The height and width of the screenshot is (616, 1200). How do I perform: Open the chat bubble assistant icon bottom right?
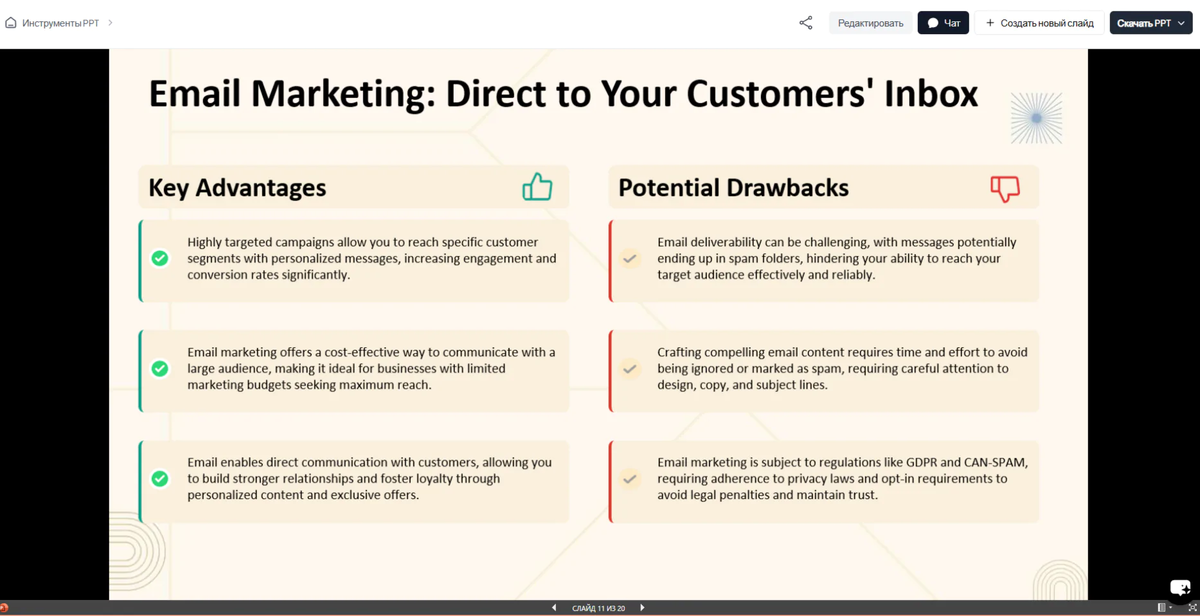[1180, 588]
